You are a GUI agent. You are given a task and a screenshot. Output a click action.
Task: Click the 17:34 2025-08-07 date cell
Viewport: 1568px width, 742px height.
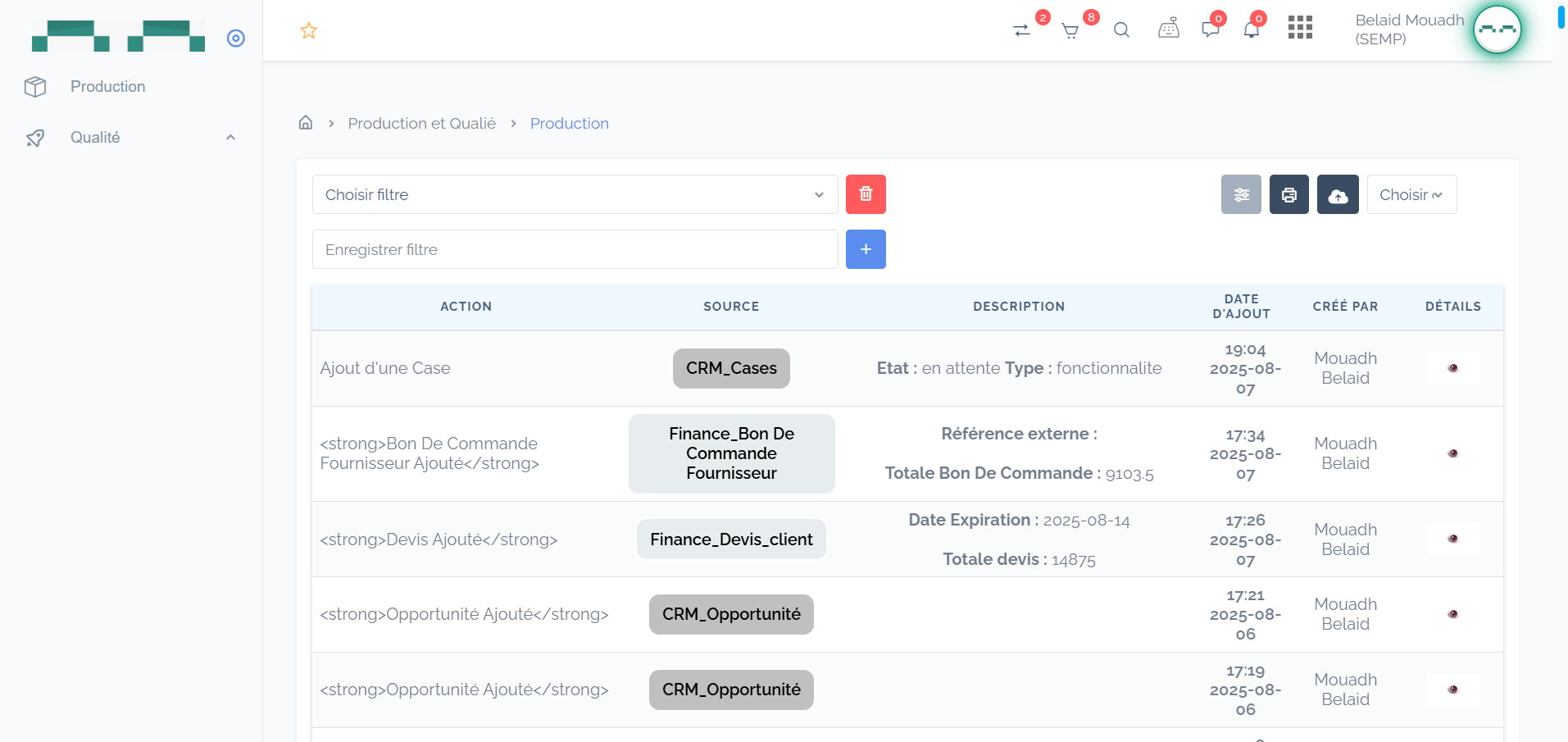pos(1245,454)
